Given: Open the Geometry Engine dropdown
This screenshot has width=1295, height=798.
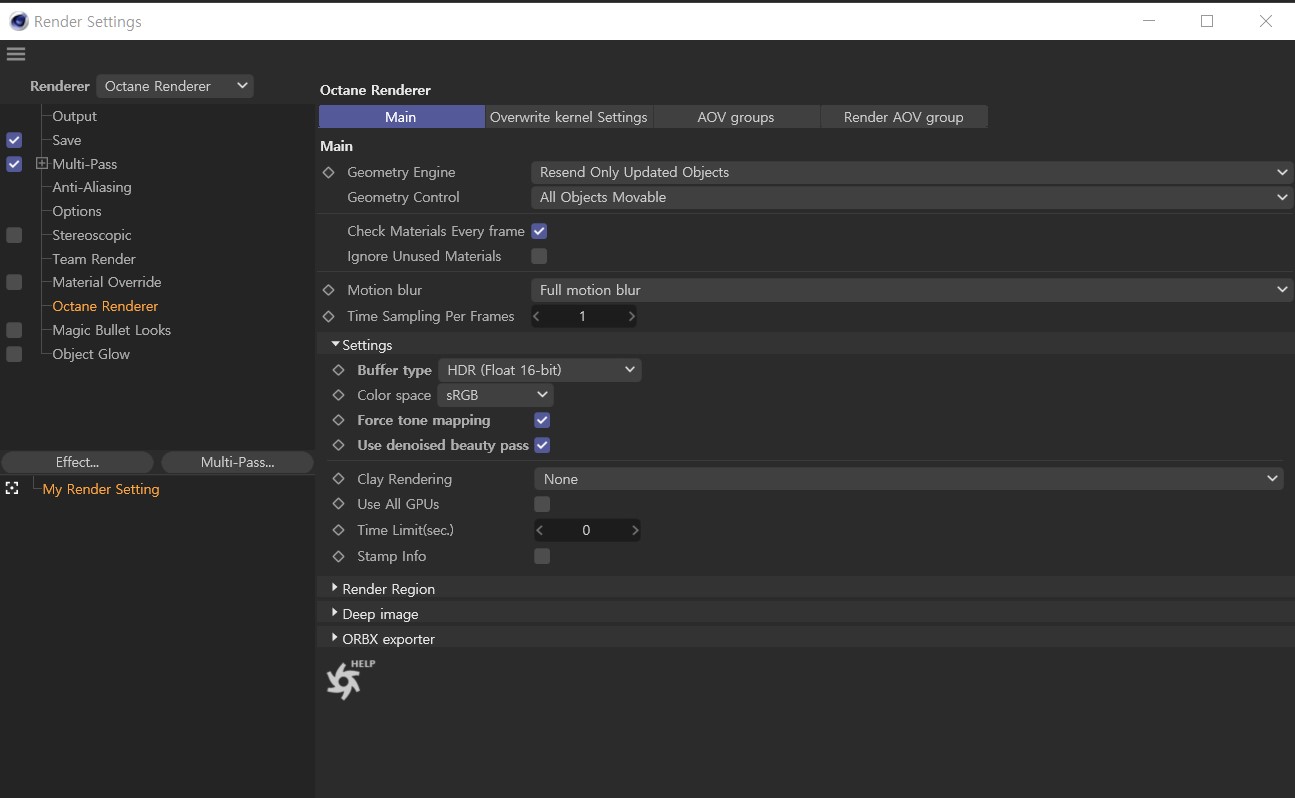Looking at the screenshot, I should point(912,172).
